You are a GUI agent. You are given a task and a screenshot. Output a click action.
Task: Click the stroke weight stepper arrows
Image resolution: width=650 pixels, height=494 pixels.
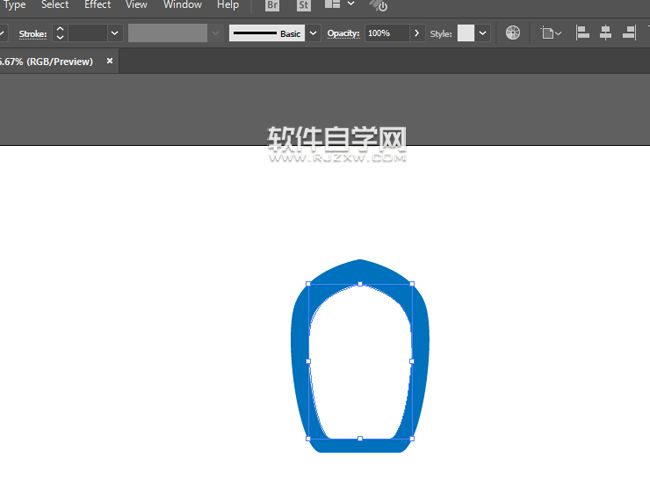(59, 33)
